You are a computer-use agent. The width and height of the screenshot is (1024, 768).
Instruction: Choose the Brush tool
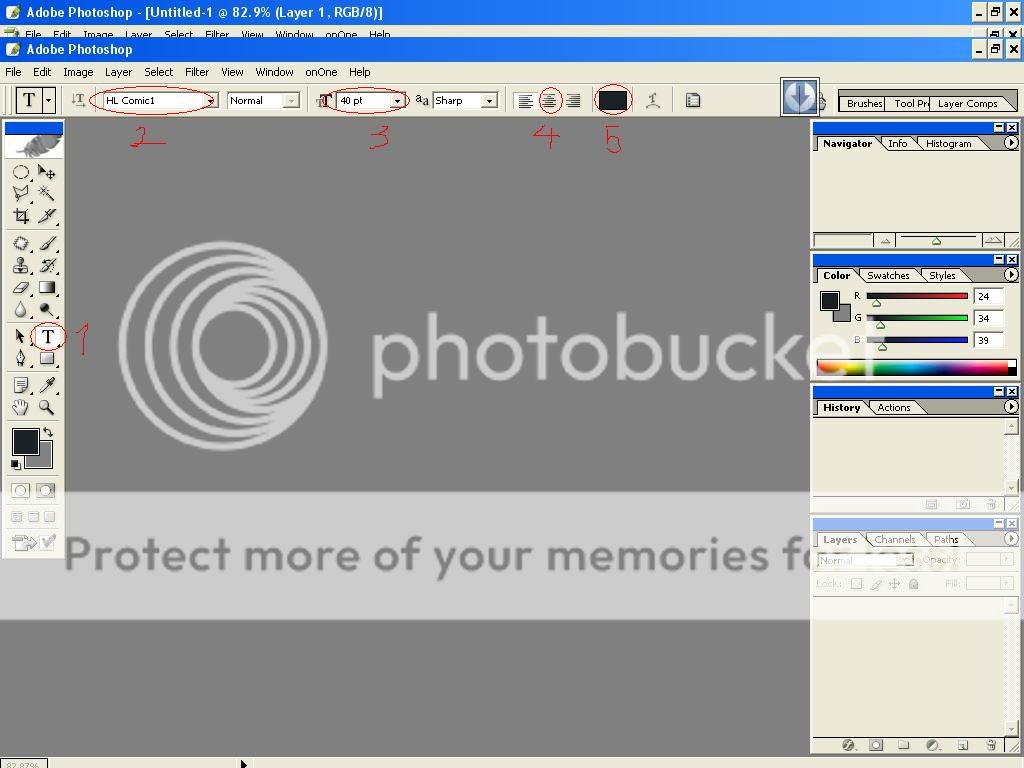46,244
